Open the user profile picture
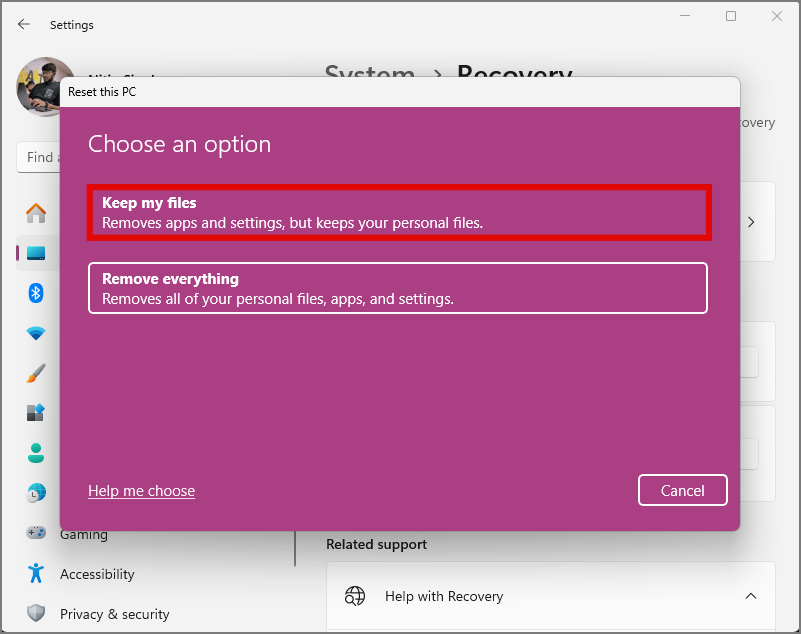 [38, 87]
